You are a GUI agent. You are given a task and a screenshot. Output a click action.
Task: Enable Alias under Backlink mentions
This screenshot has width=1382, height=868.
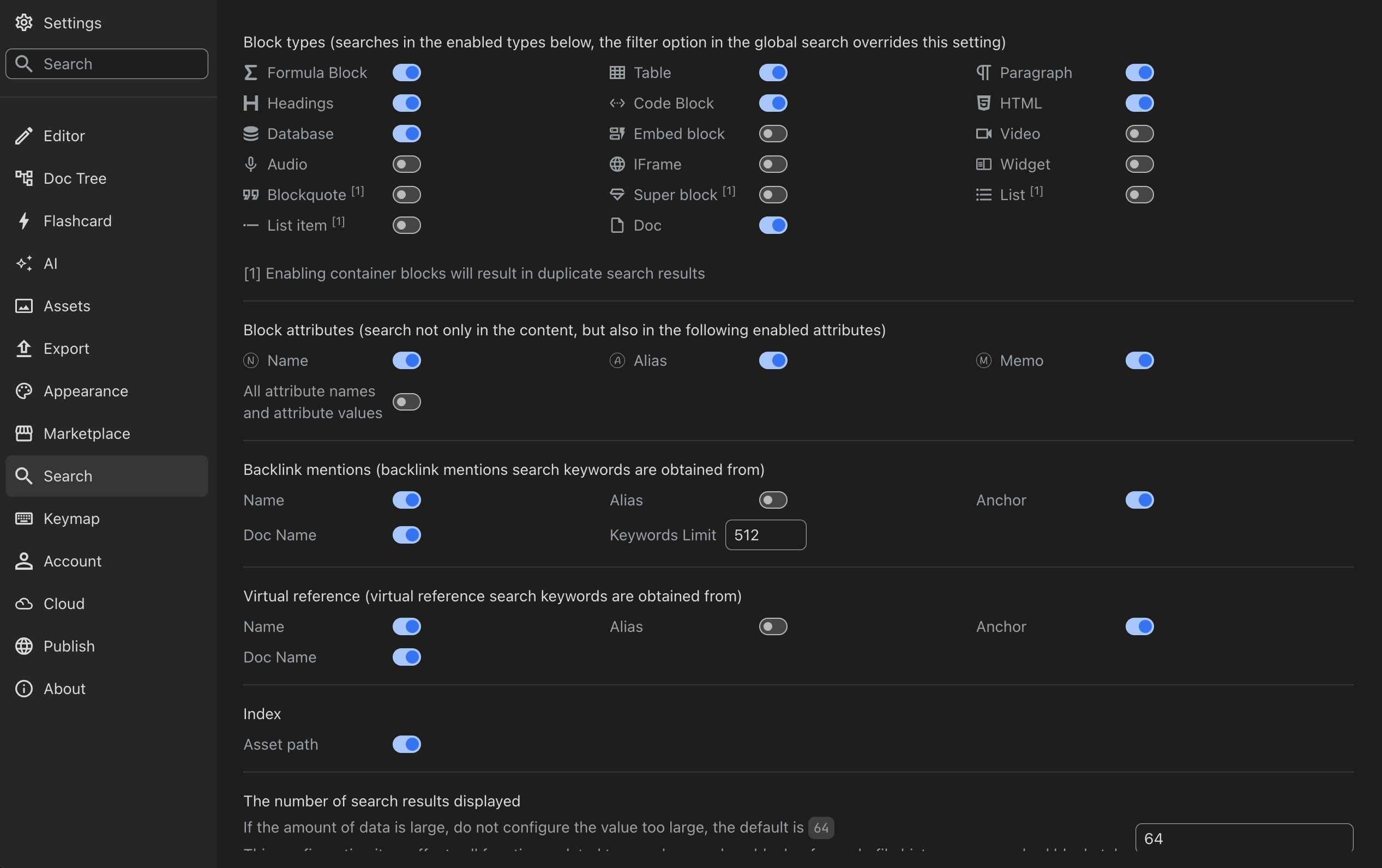click(773, 499)
